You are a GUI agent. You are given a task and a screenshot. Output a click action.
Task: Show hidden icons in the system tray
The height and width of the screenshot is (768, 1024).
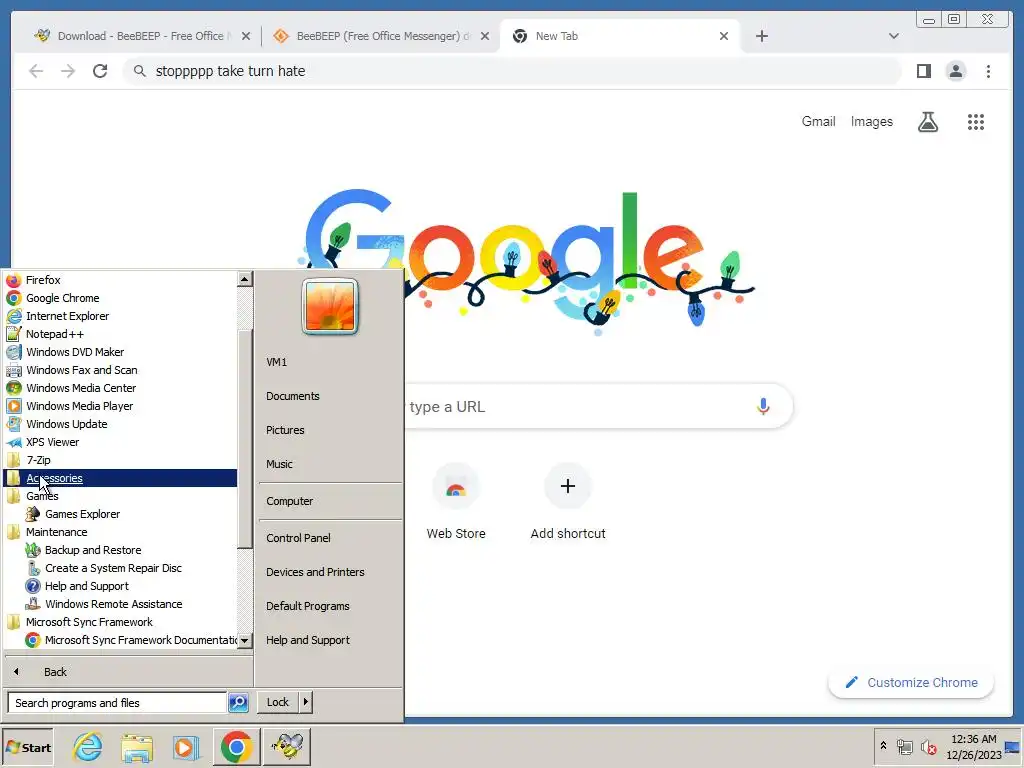[x=884, y=746]
